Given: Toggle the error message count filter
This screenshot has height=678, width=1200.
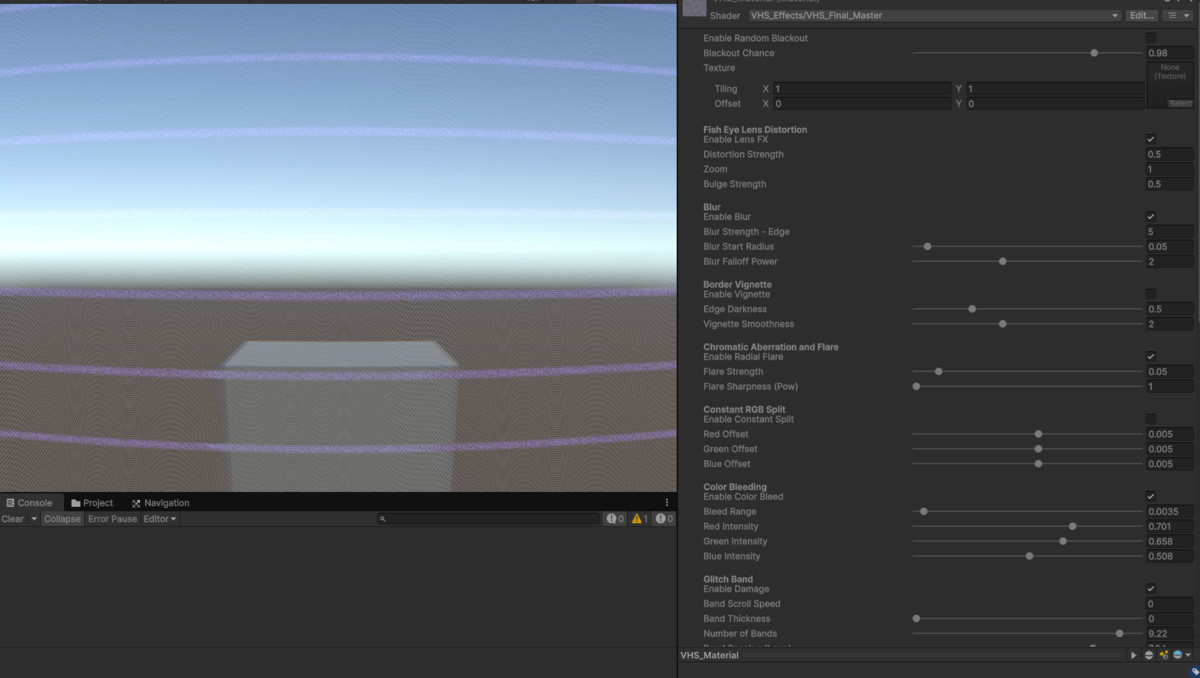Looking at the screenshot, I should (665, 519).
